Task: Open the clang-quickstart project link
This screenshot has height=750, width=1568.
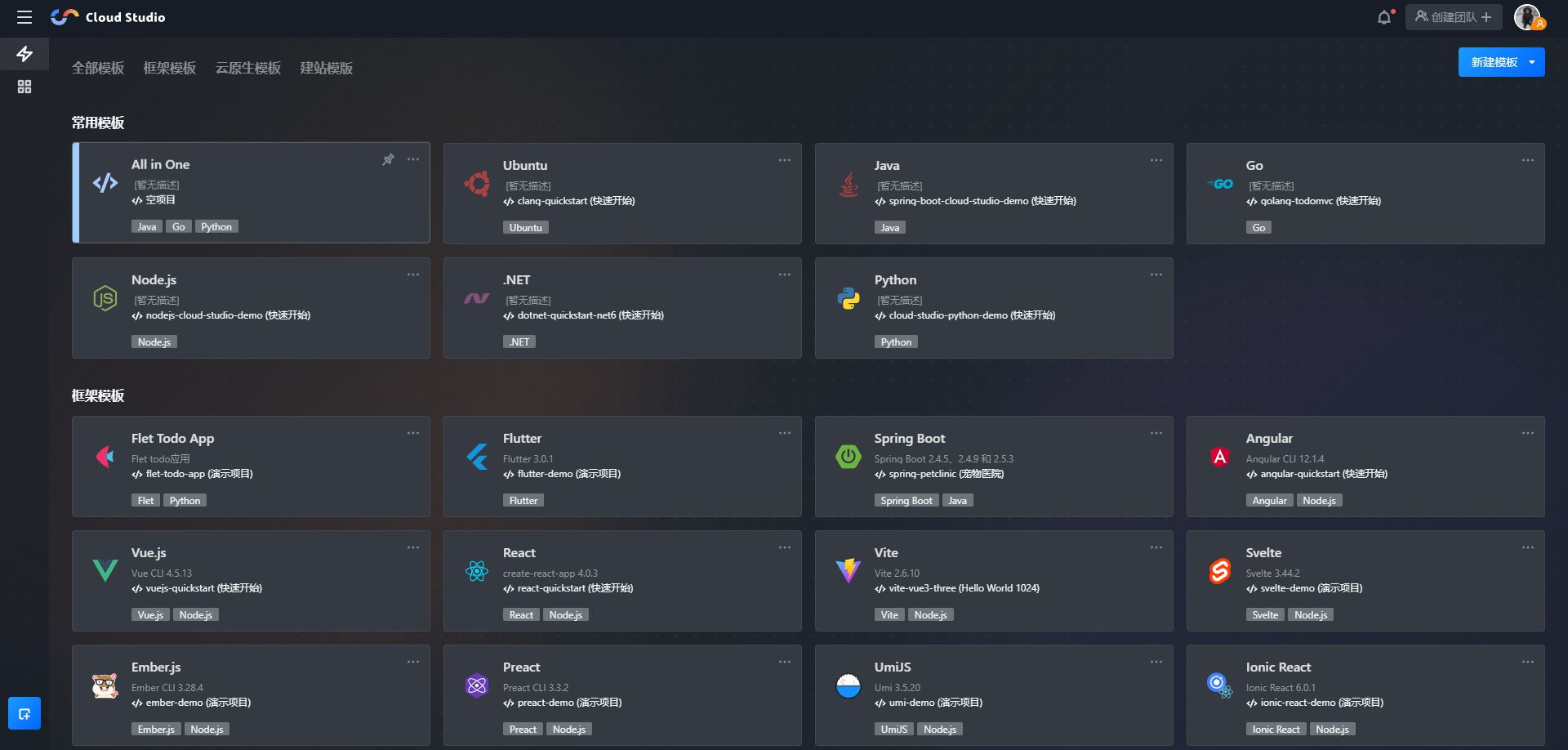Action: [569, 201]
